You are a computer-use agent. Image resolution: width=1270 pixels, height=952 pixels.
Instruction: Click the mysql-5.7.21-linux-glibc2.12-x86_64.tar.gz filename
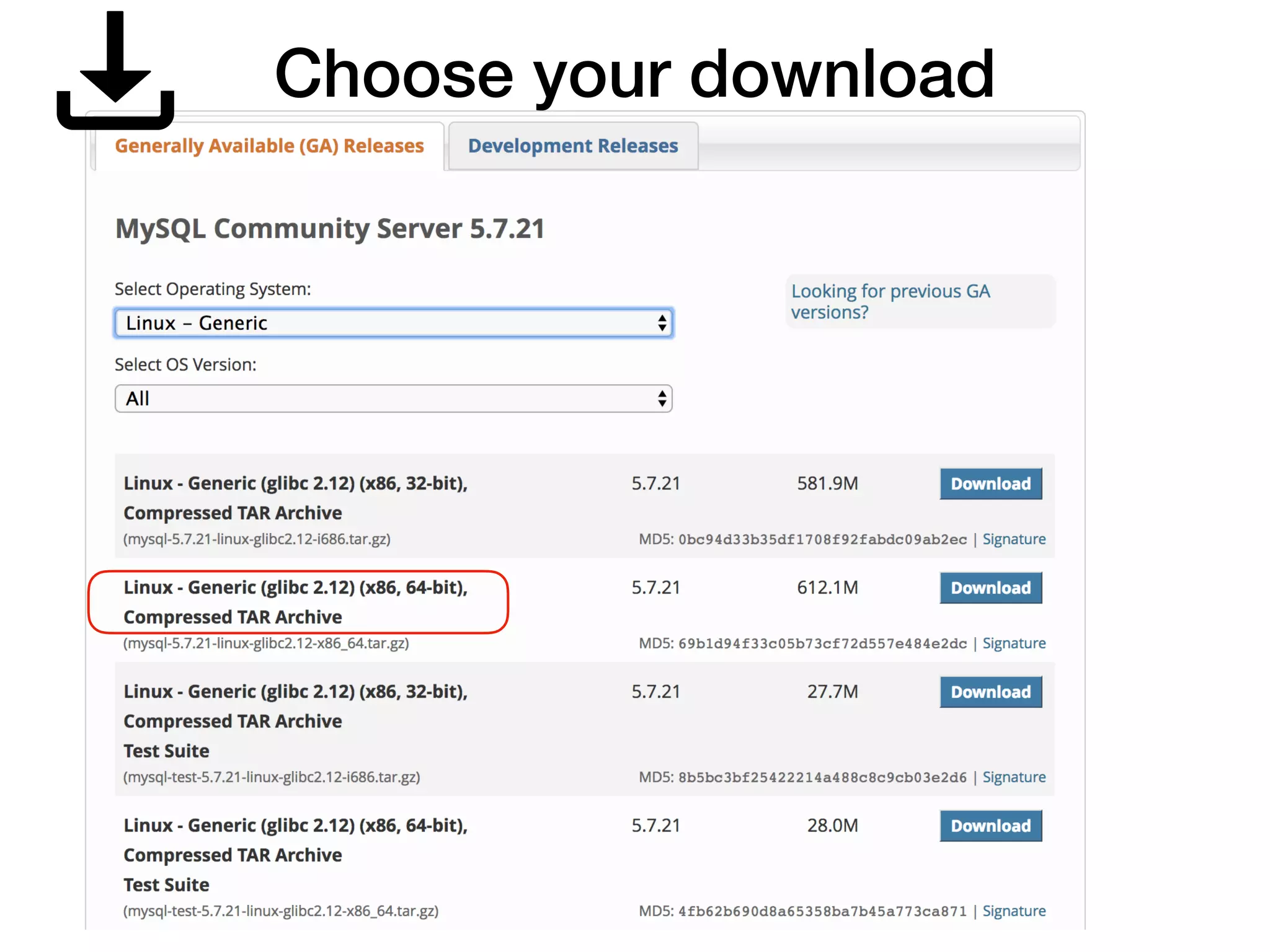coord(266,643)
